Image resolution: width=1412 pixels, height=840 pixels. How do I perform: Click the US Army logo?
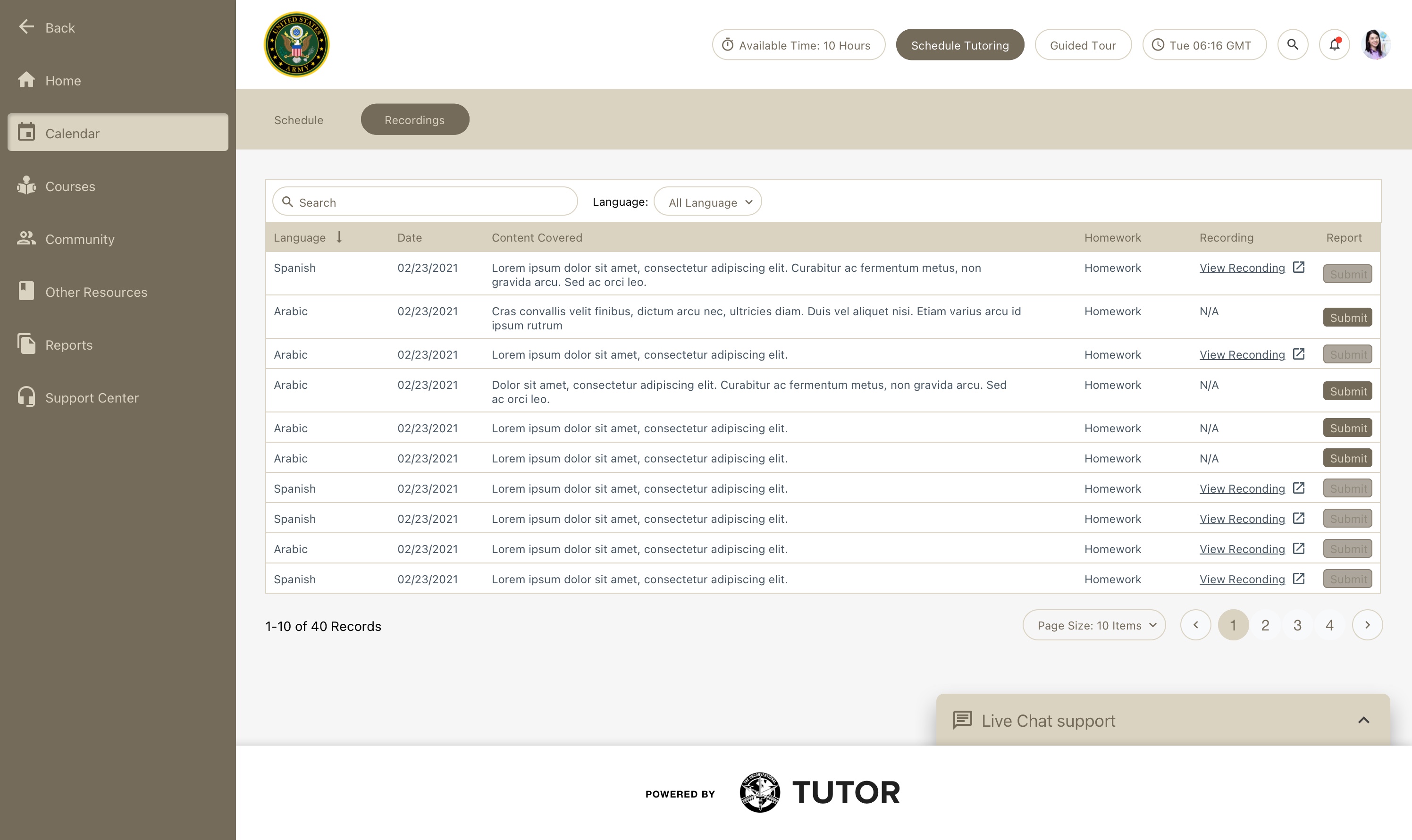(296, 44)
